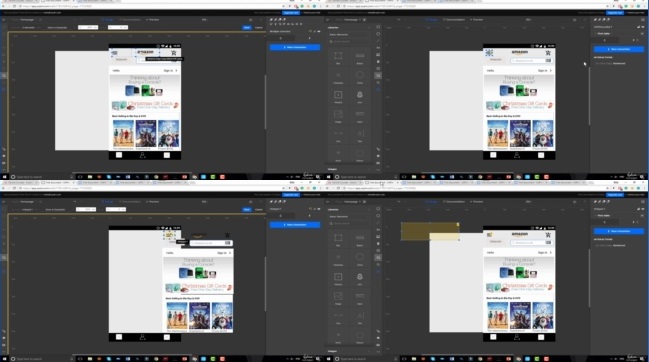Click the yellow highlighted rectangle on bottom-right canvas

[x=430, y=231]
